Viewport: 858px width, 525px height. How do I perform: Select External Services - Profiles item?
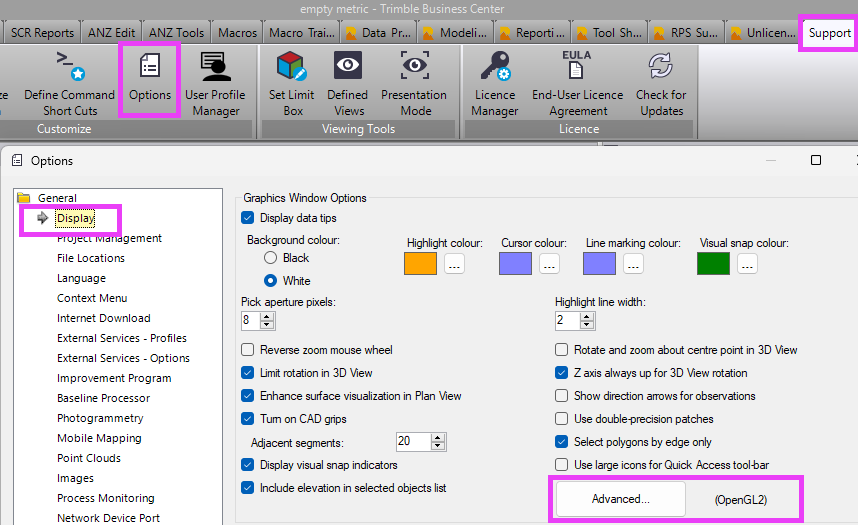(x=121, y=338)
